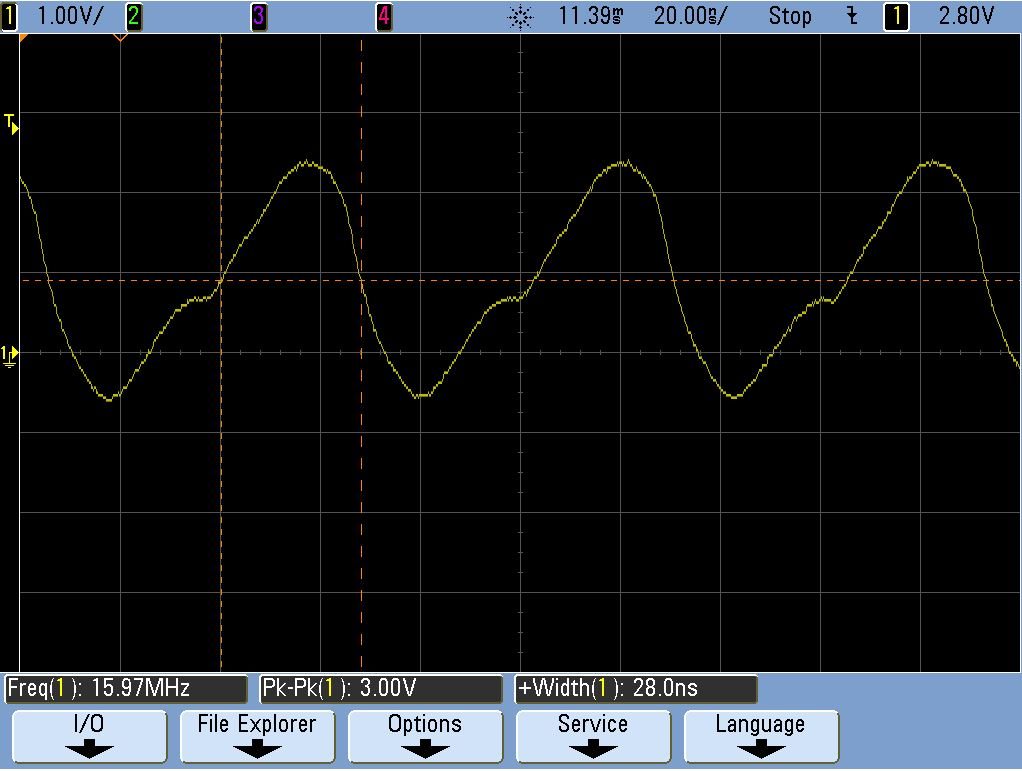Select the purple channel 3 indicator
The height and width of the screenshot is (771, 1022).
259,16
